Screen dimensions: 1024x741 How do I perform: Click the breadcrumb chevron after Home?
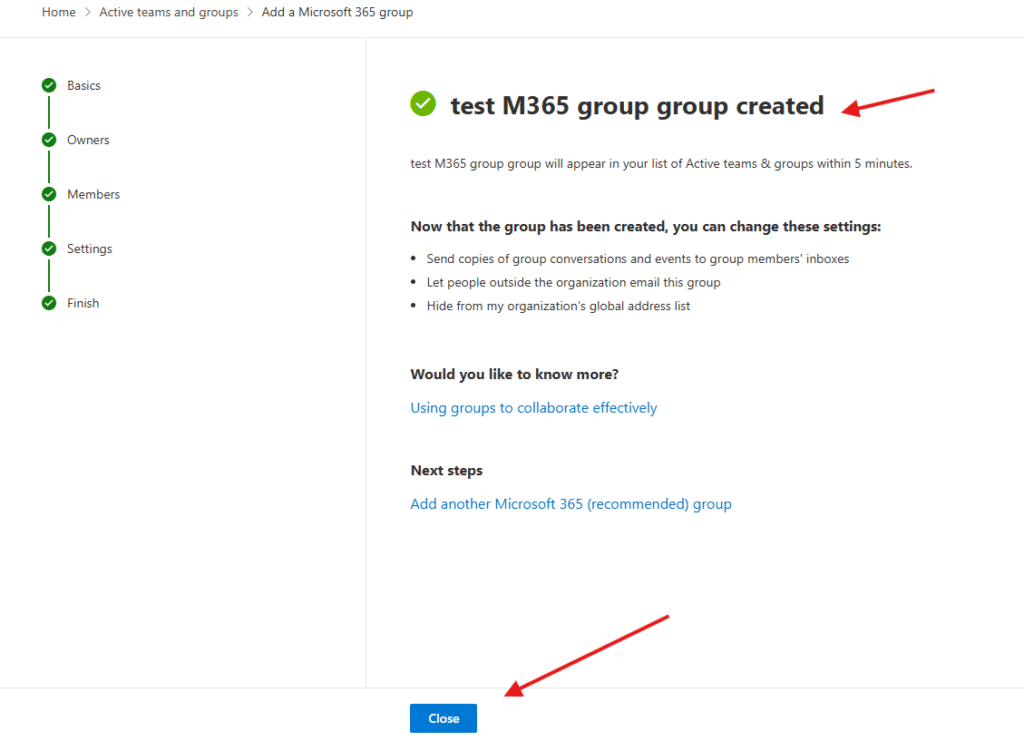[88, 13]
